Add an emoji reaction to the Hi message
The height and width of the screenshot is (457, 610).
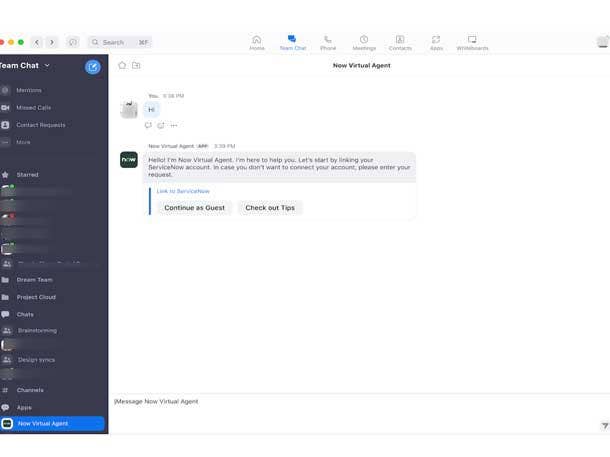tap(161, 126)
